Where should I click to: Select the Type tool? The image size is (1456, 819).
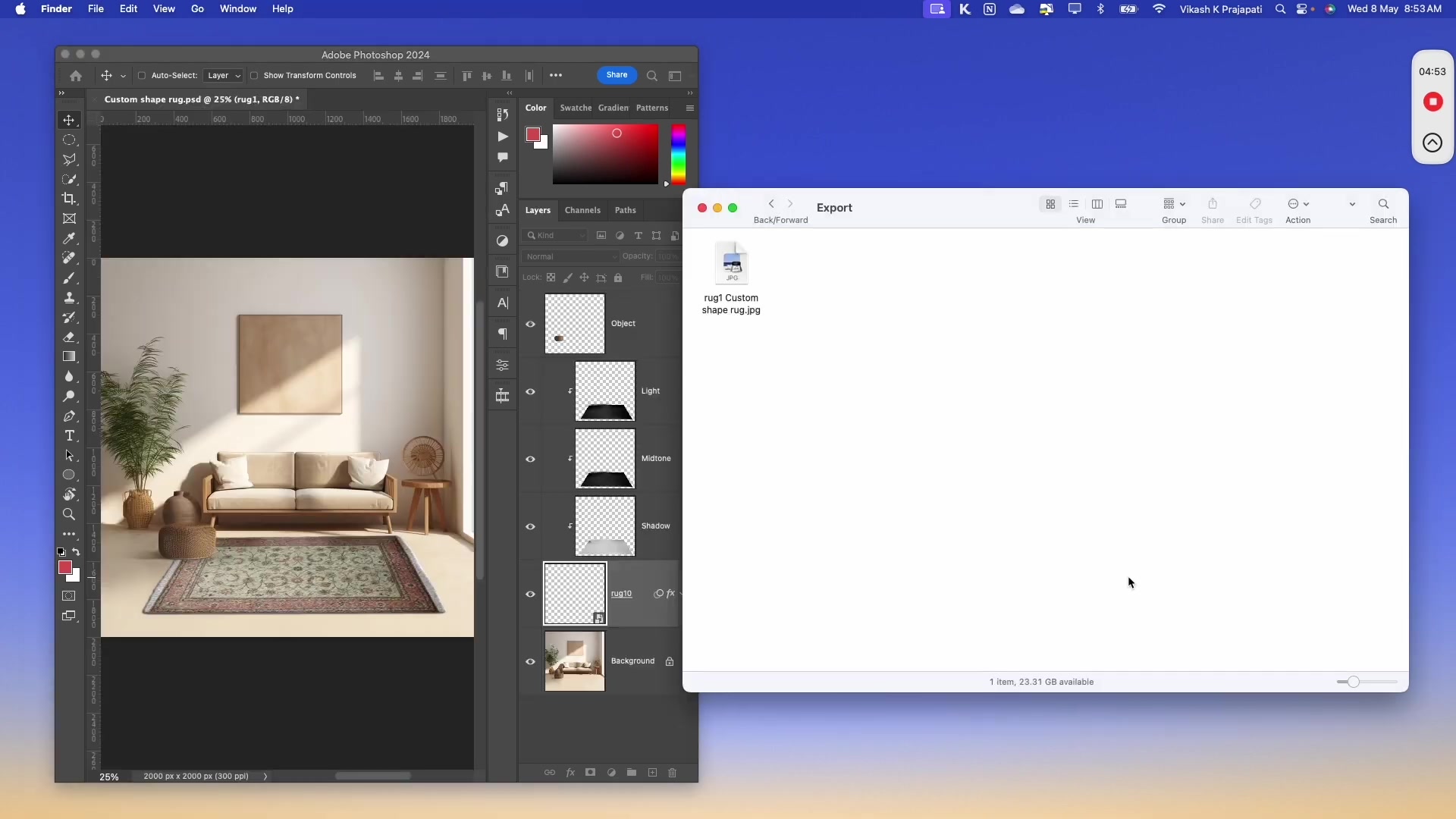pyautogui.click(x=69, y=436)
